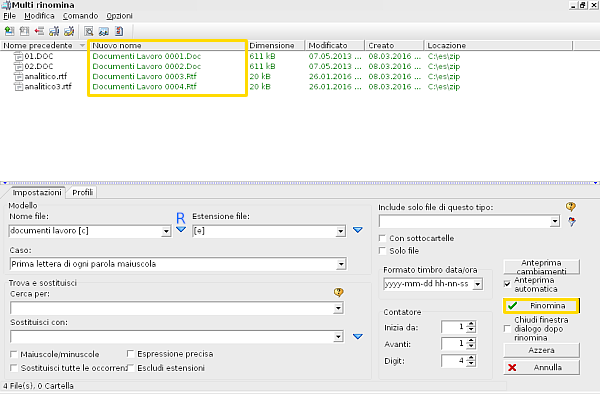Click the pin icon next to file type field
The width and height of the screenshot is (600, 394).
pos(572,221)
